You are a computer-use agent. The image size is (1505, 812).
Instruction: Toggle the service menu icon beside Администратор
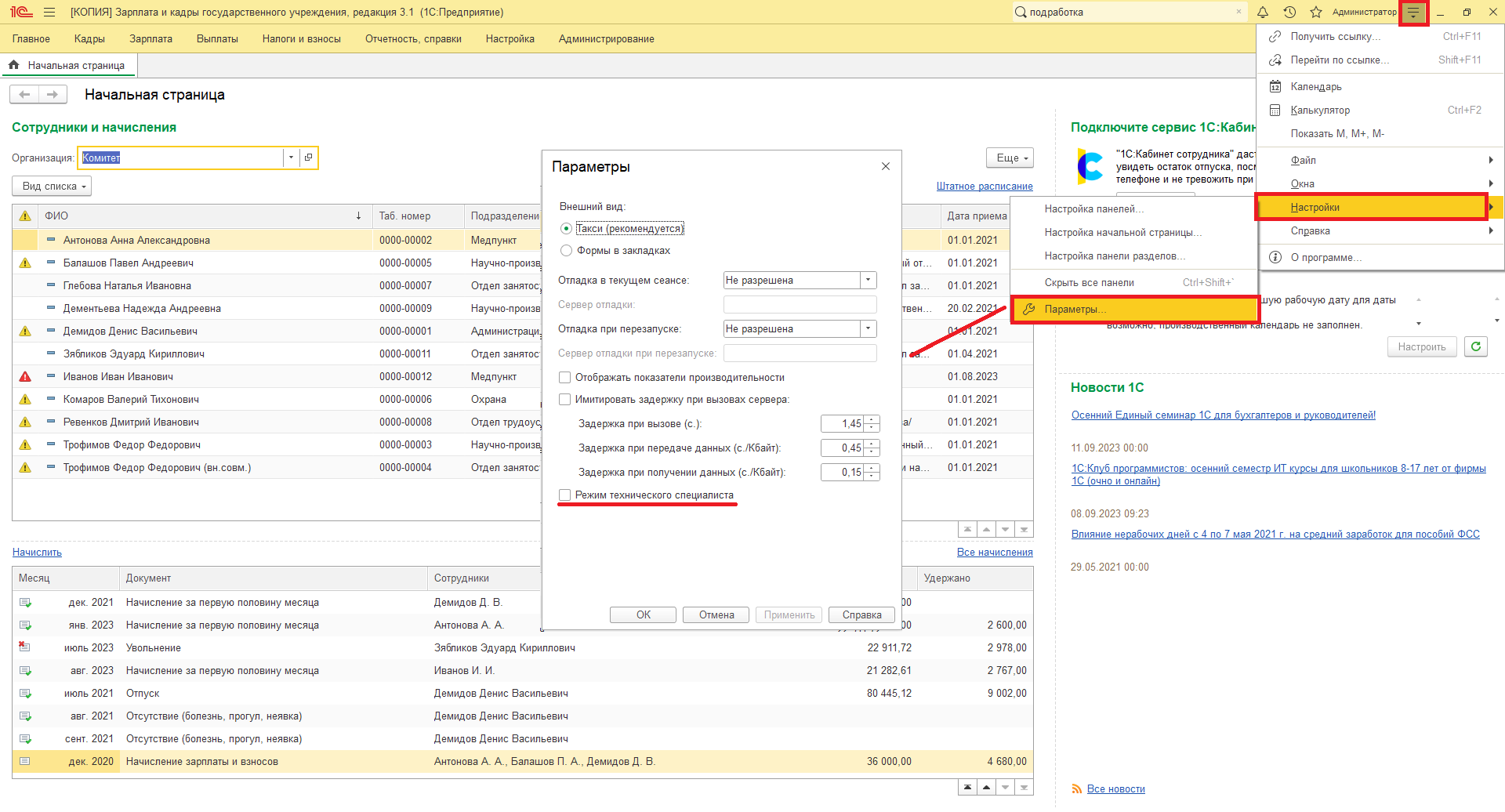[x=1413, y=13]
